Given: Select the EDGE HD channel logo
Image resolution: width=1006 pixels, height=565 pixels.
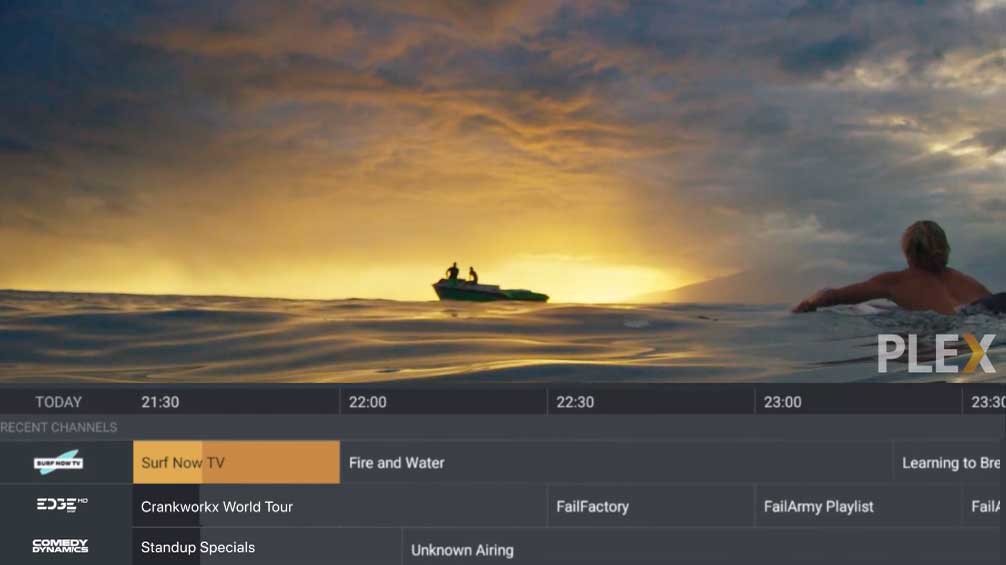Looking at the screenshot, I should tap(62, 505).
